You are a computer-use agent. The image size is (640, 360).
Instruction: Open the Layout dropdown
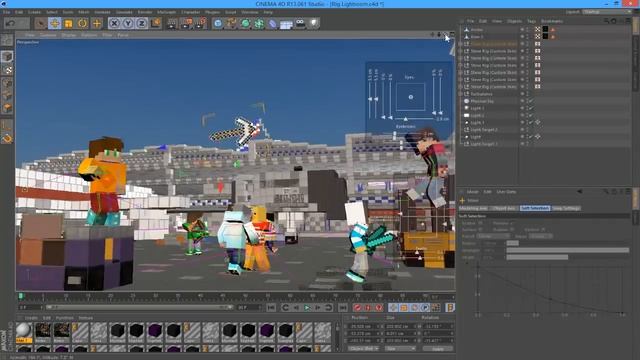coord(608,12)
